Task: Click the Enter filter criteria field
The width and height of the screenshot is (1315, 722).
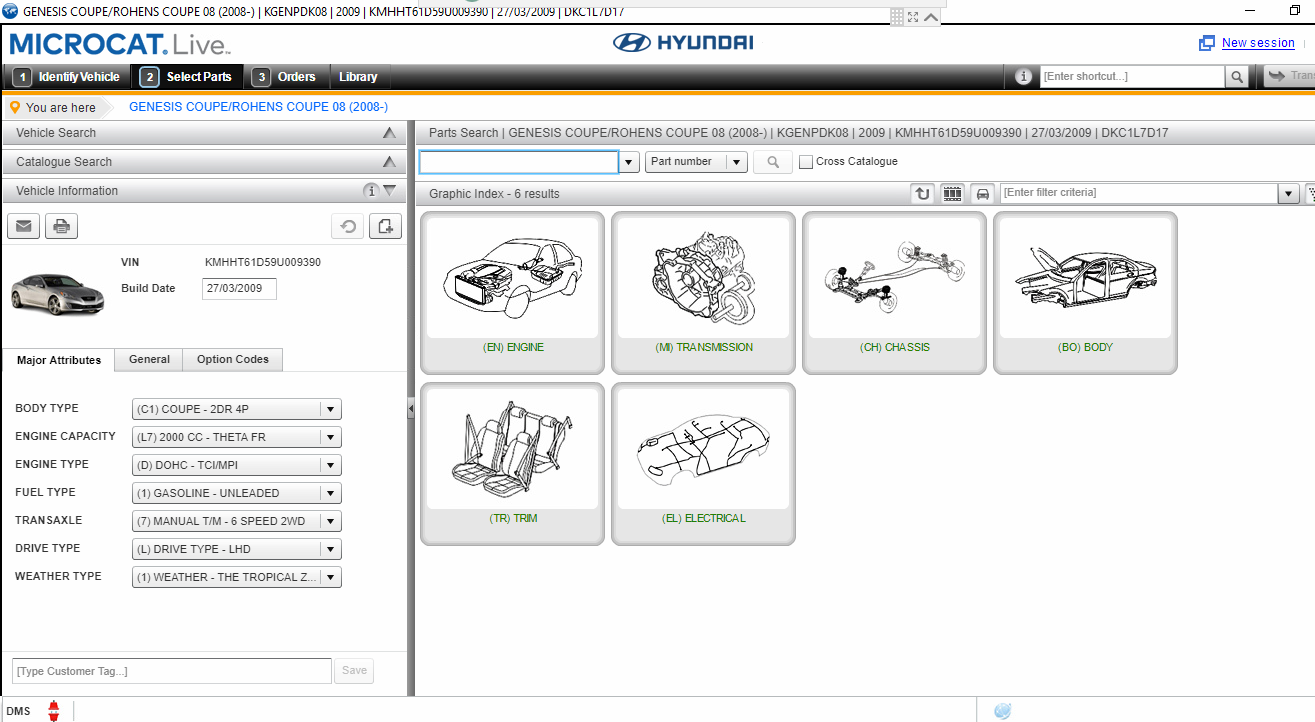Action: point(1140,193)
